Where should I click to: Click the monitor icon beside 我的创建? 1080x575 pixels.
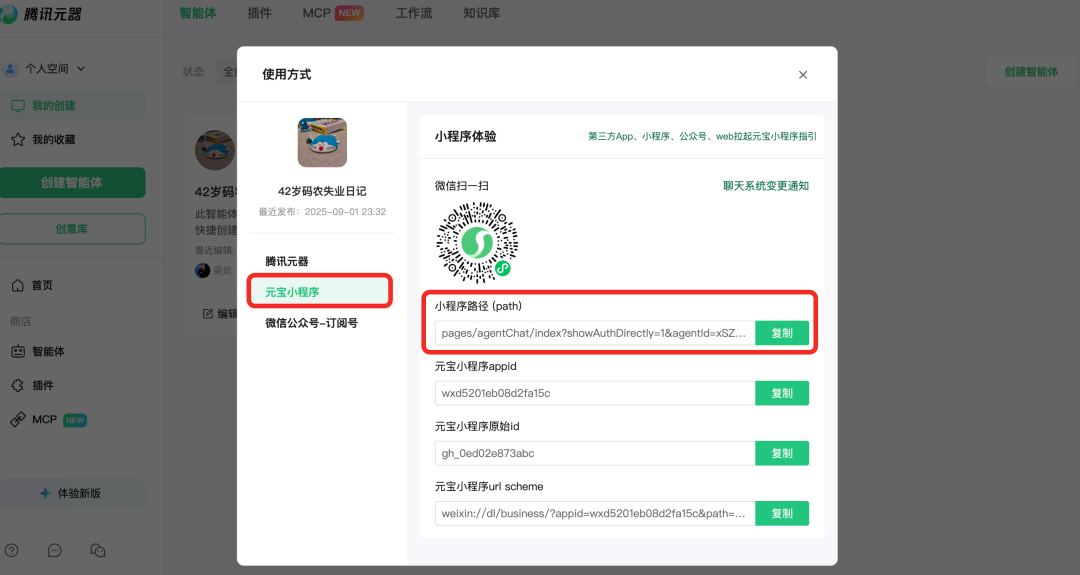tap(18, 105)
